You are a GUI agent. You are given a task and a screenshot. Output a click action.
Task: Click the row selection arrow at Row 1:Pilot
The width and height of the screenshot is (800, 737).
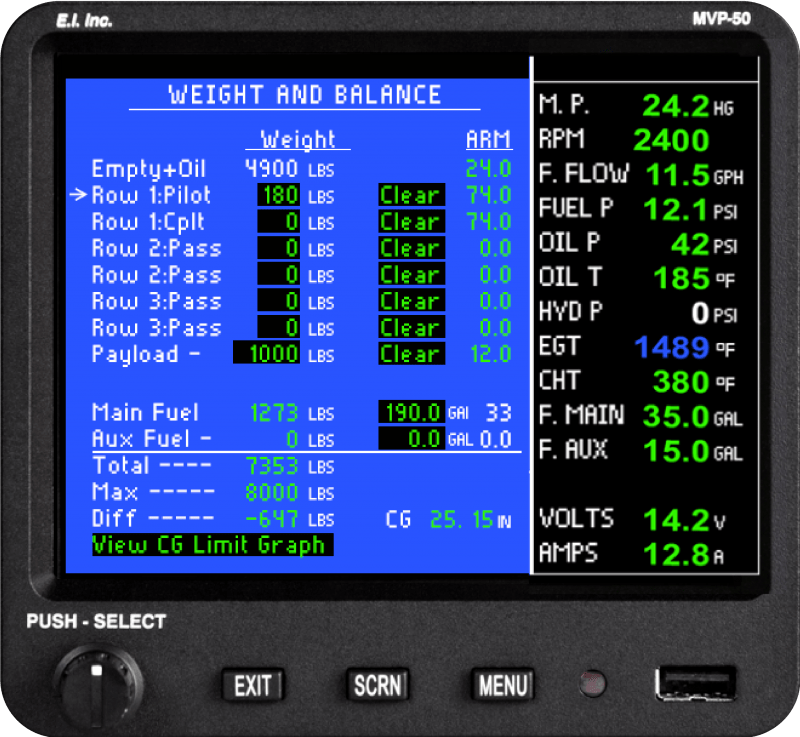(x=81, y=195)
